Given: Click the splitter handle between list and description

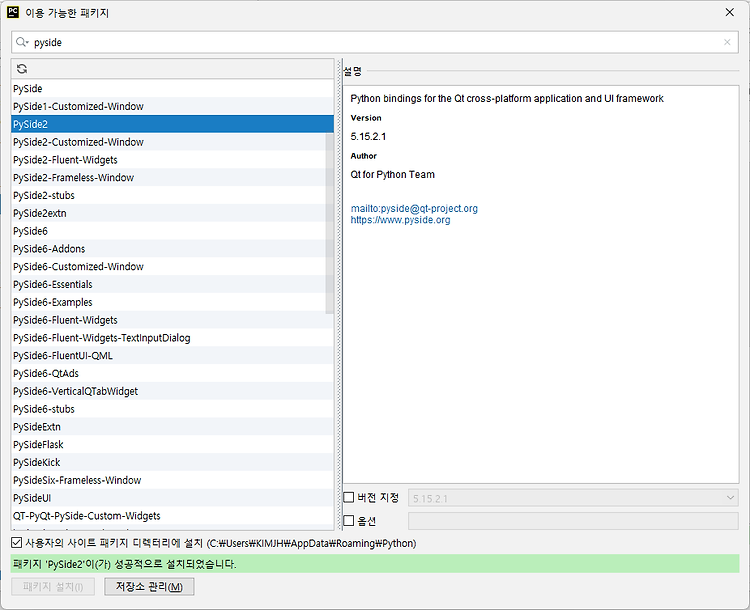Looking at the screenshot, I should tap(339, 294).
